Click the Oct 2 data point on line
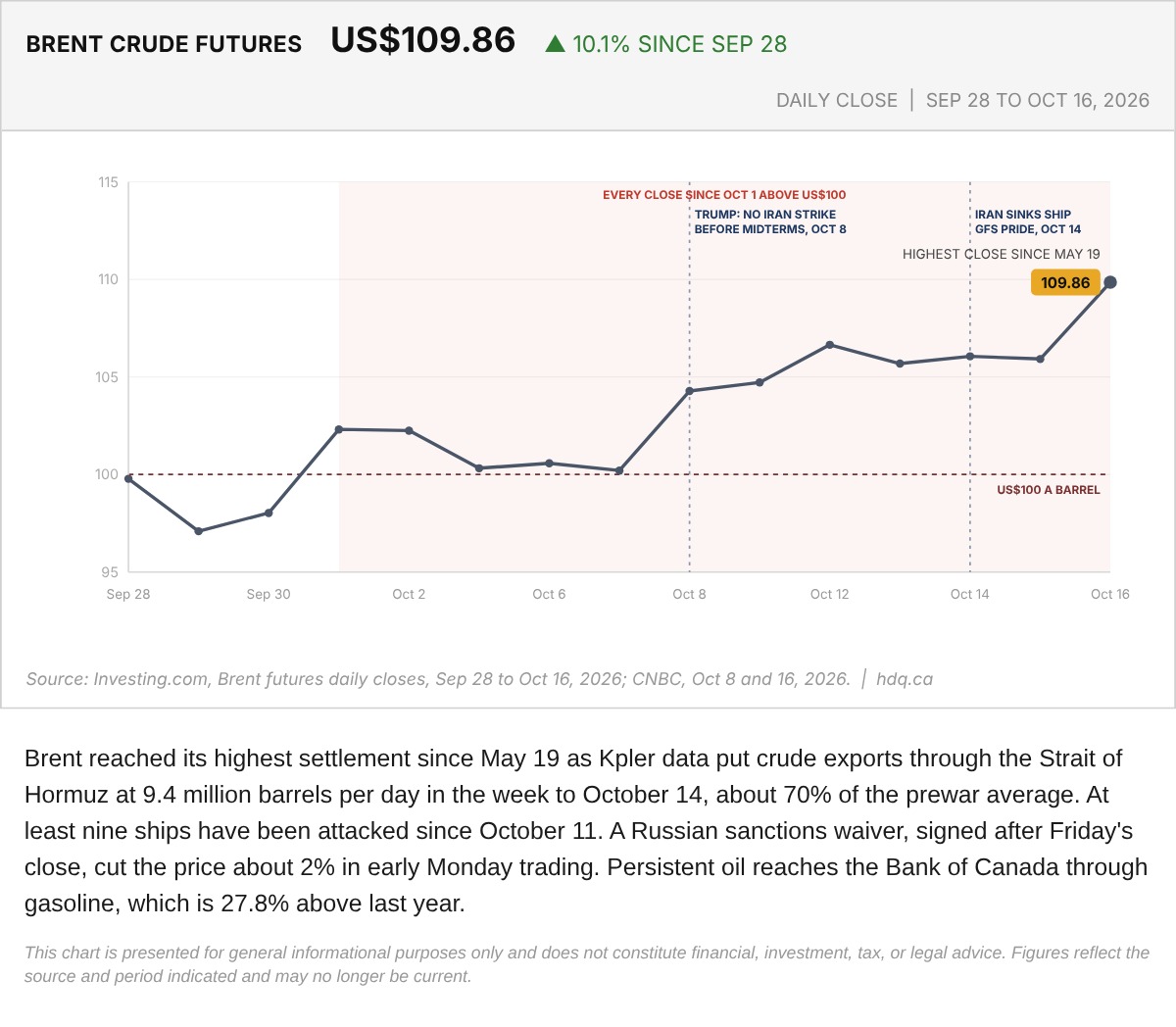Image resolution: width=1176 pixels, height=1027 pixels. [409, 430]
